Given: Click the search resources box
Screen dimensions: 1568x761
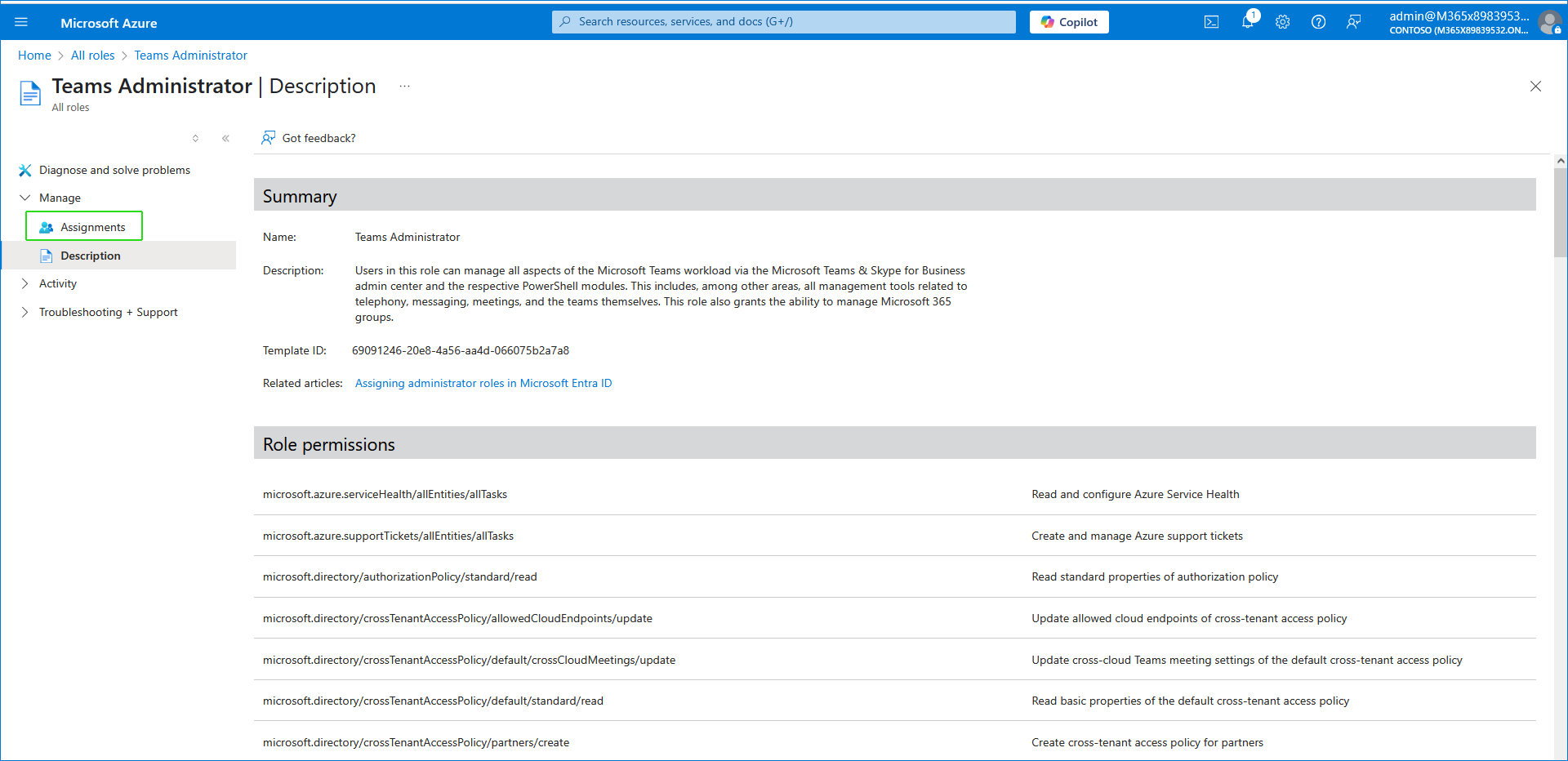Looking at the screenshot, I should (783, 22).
